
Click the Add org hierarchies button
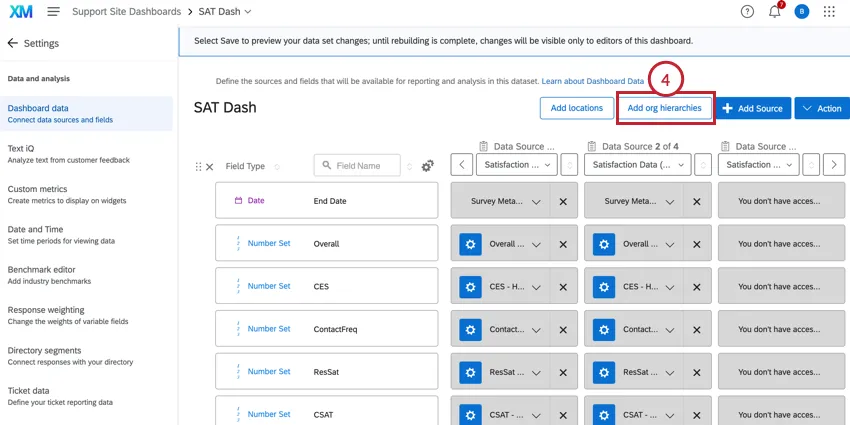(x=664, y=108)
